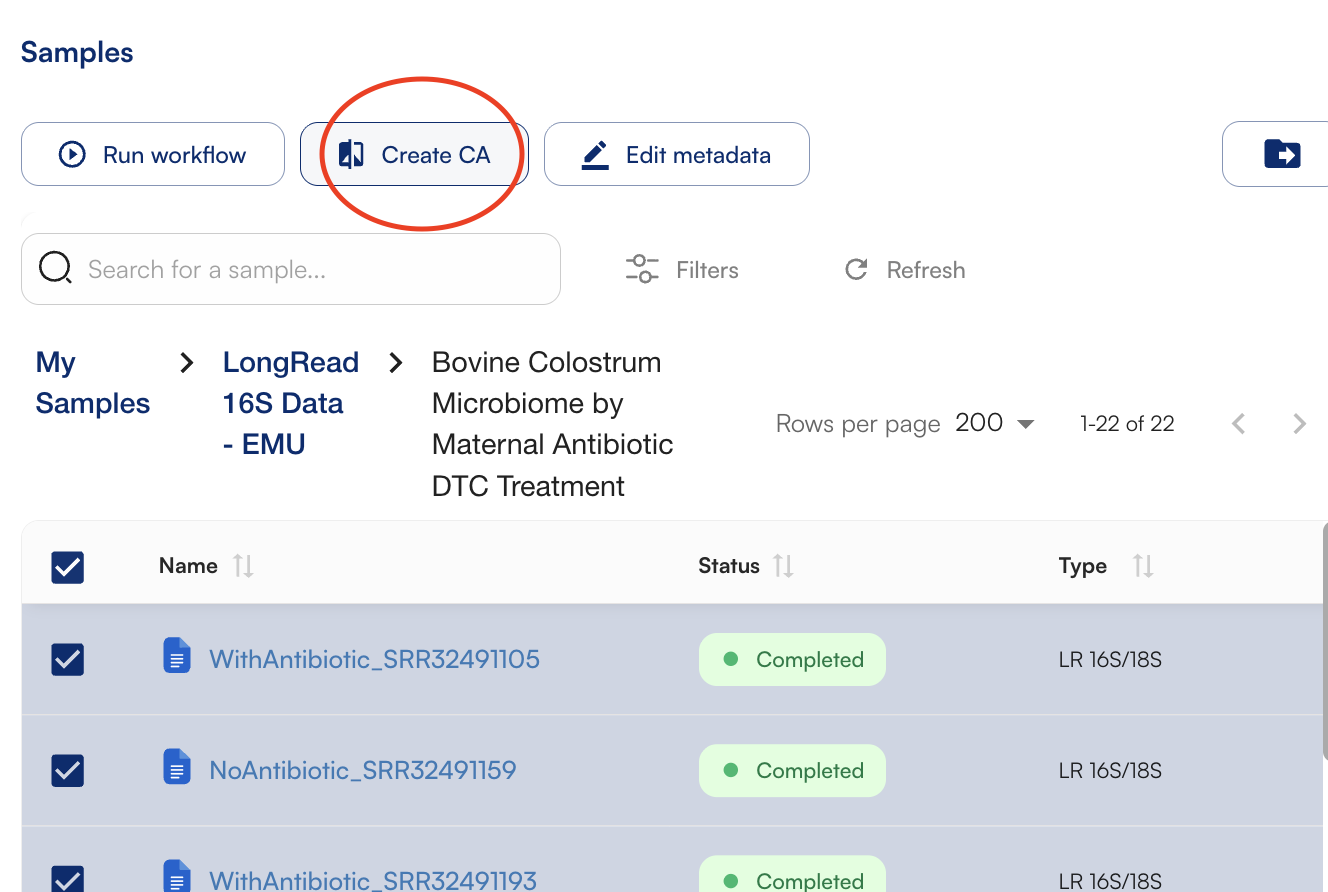This screenshot has height=892, width=1328.
Task: Click the move-to-folder arrow icon
Action: pos(1282,154)
